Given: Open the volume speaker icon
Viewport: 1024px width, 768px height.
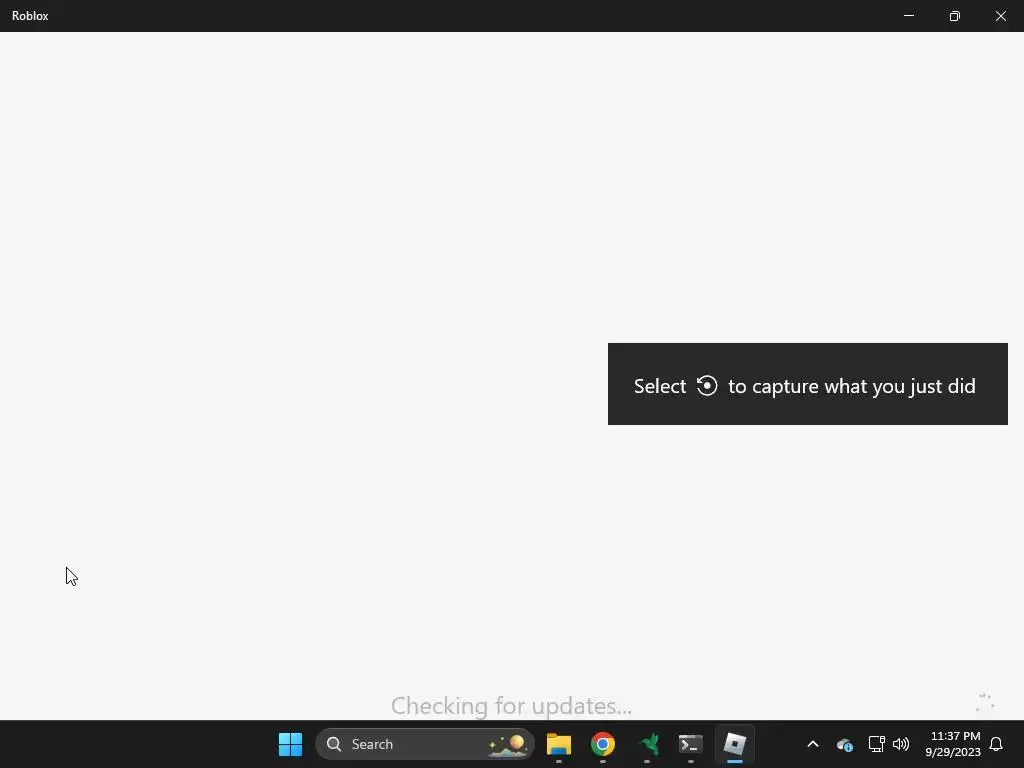Looking at the screenshot, I should click(x=901, y=744).
